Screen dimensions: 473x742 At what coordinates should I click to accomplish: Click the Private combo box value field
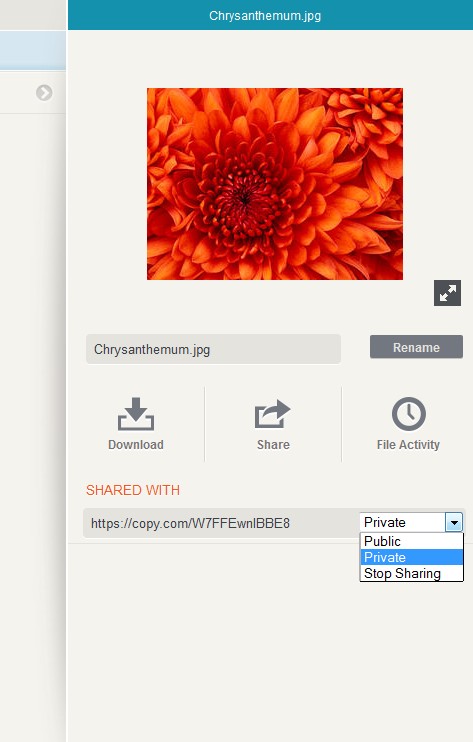[403, 522]
